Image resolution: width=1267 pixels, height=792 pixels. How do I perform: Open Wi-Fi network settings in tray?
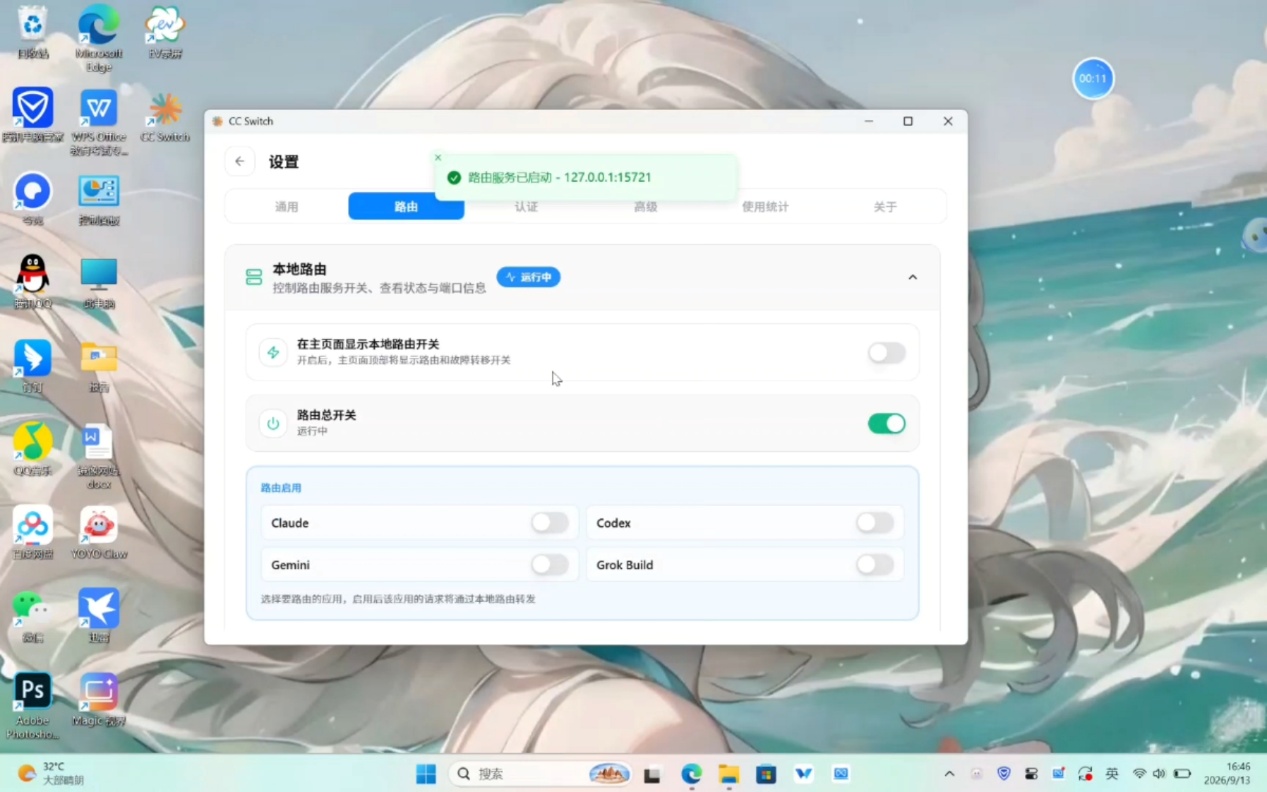coord(1139,774)
